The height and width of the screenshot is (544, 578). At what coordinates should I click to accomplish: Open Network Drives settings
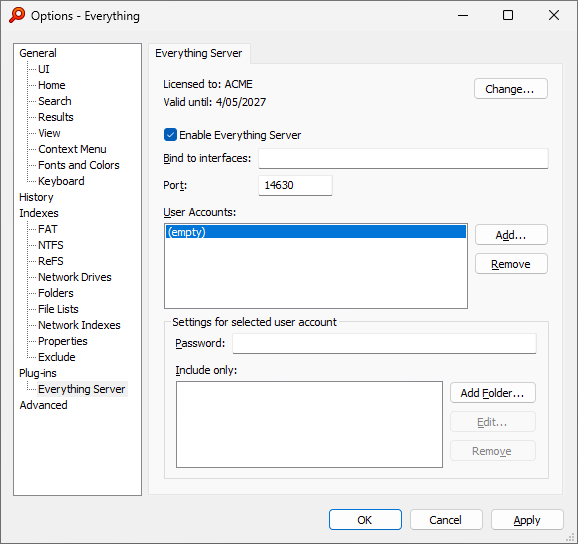74,278
